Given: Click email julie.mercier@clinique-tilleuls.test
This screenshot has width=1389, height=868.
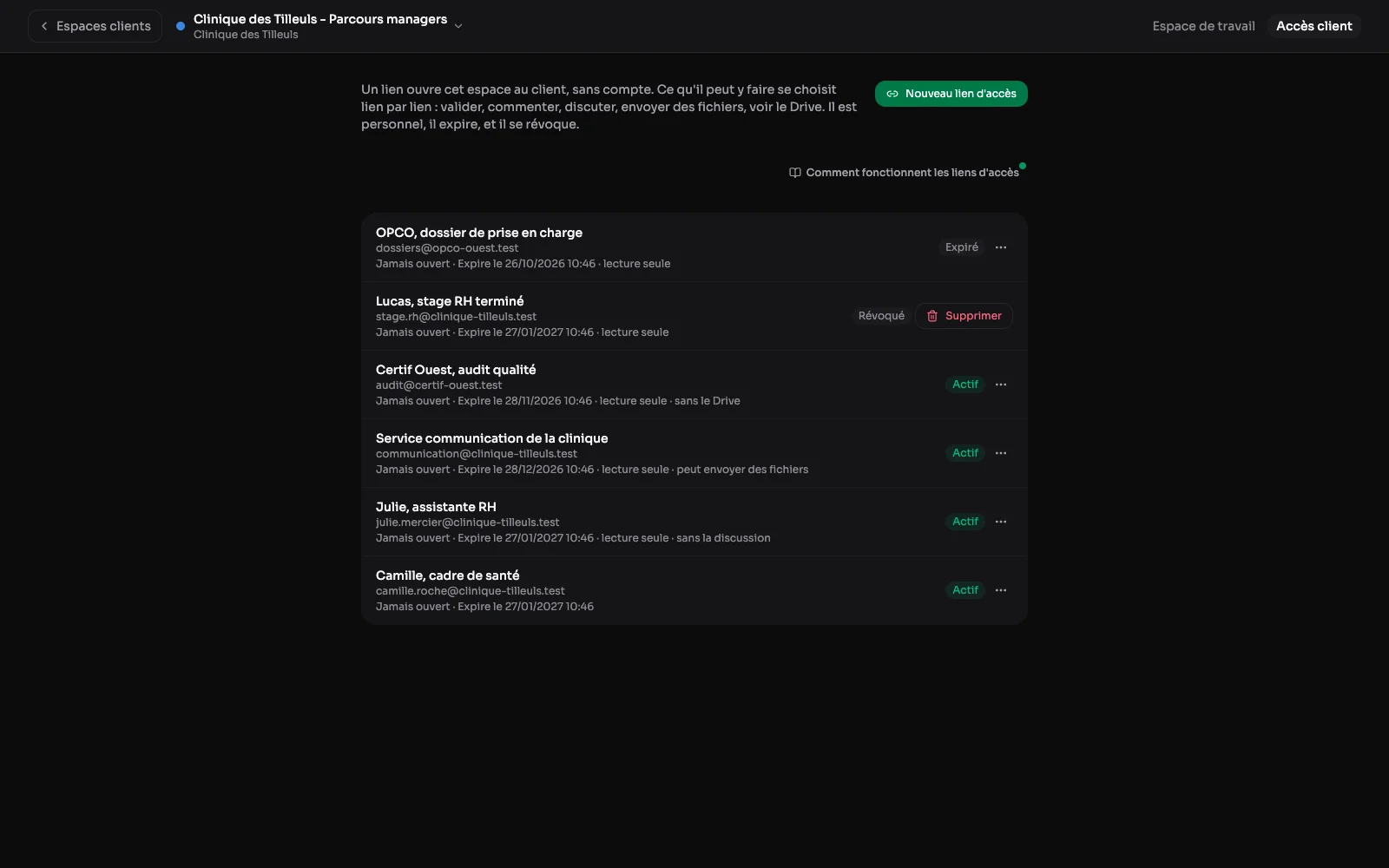Looking at the screenshot, I should coord(467,523).
